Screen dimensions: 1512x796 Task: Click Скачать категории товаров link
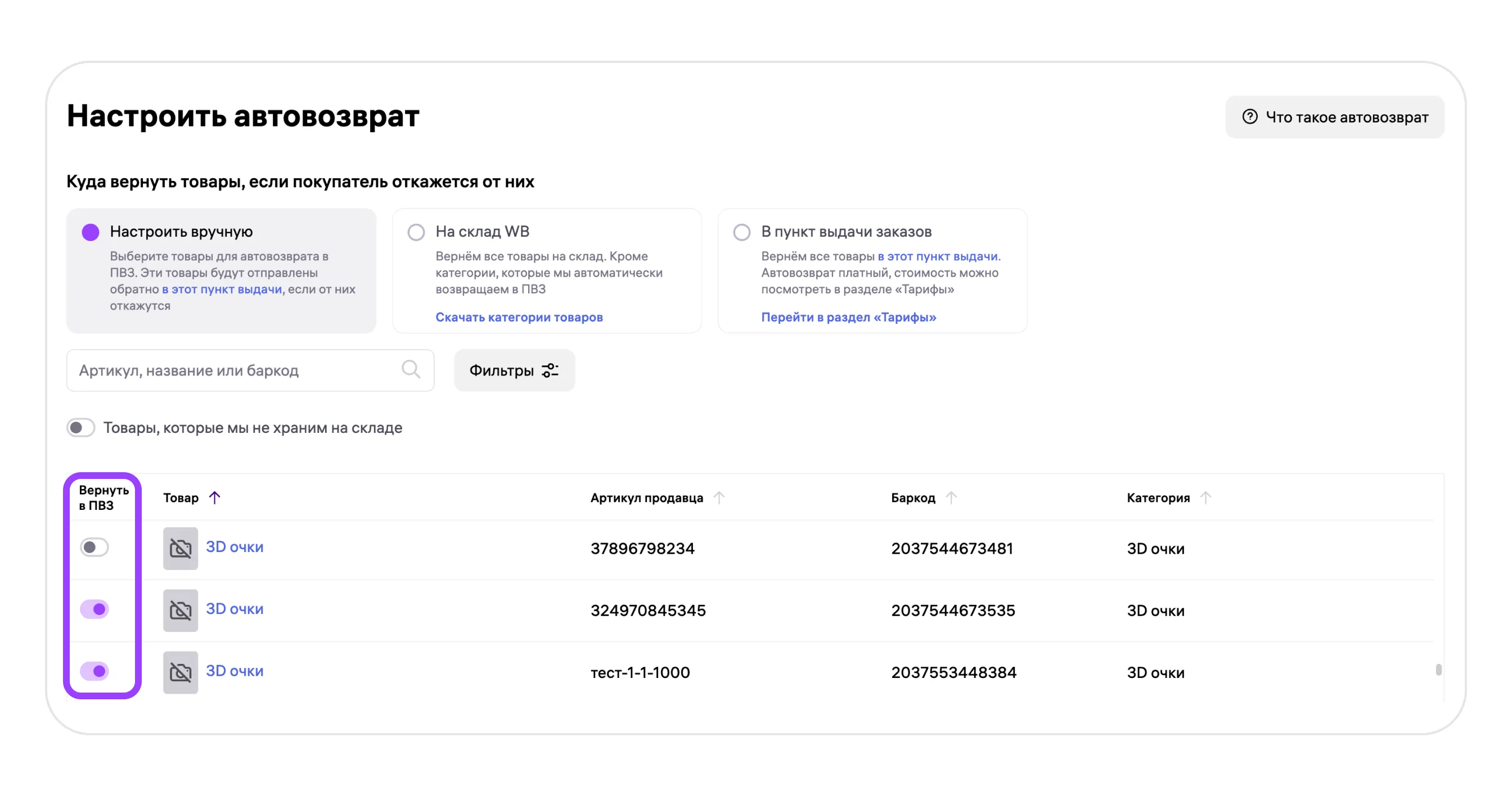tap(519, 316)
